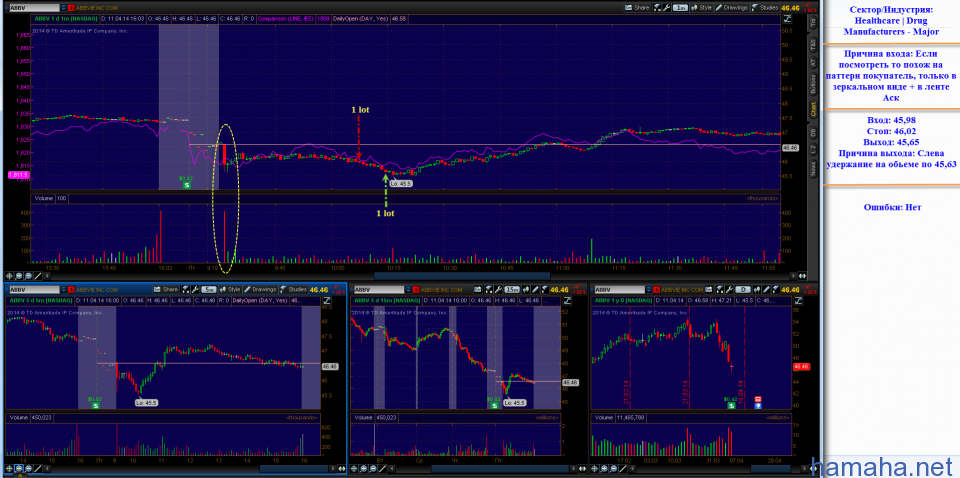The image size is (960, 478).
Task: Open Style menu in the 5m chart panel
Action: (230, 289)
